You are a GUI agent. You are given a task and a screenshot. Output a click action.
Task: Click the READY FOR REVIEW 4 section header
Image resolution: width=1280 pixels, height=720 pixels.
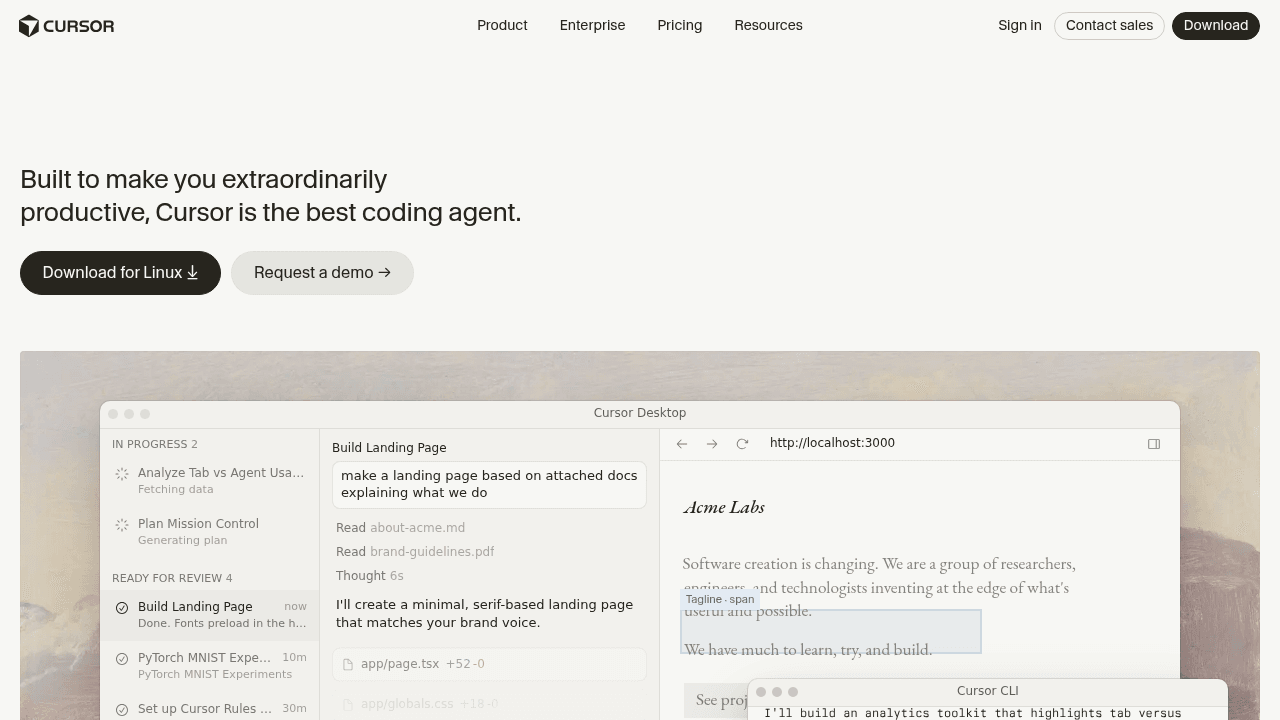point(172,578)
